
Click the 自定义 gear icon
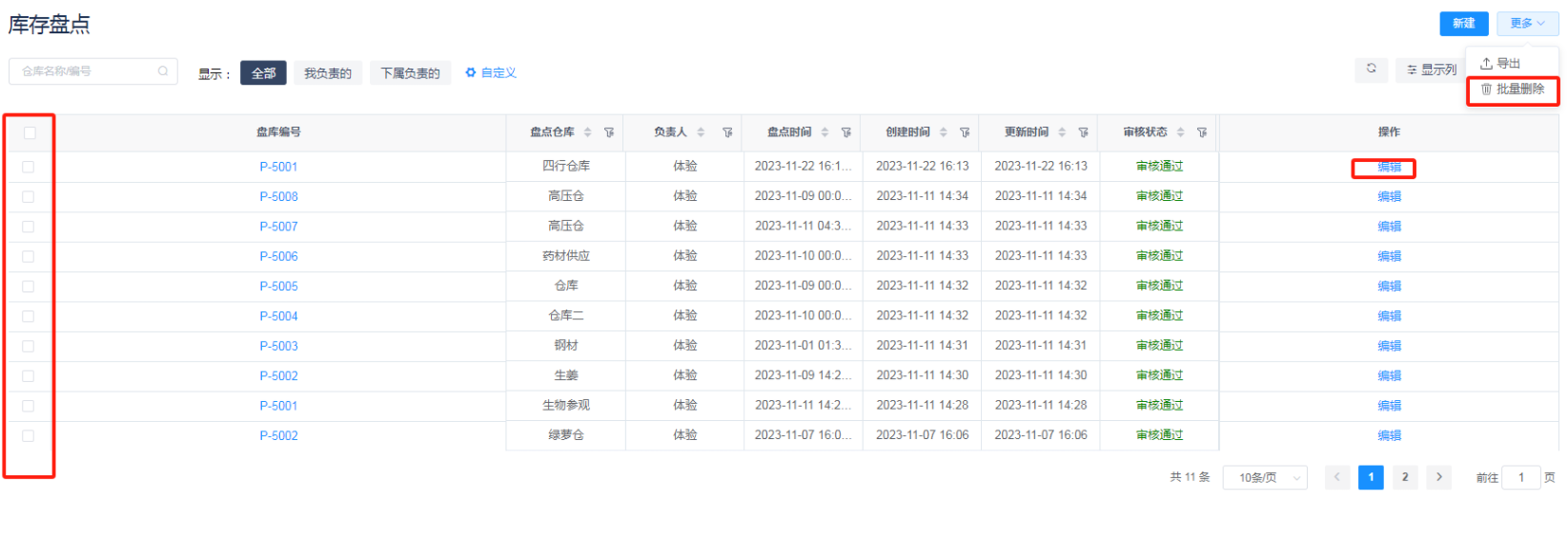click(x=471, y=72)
